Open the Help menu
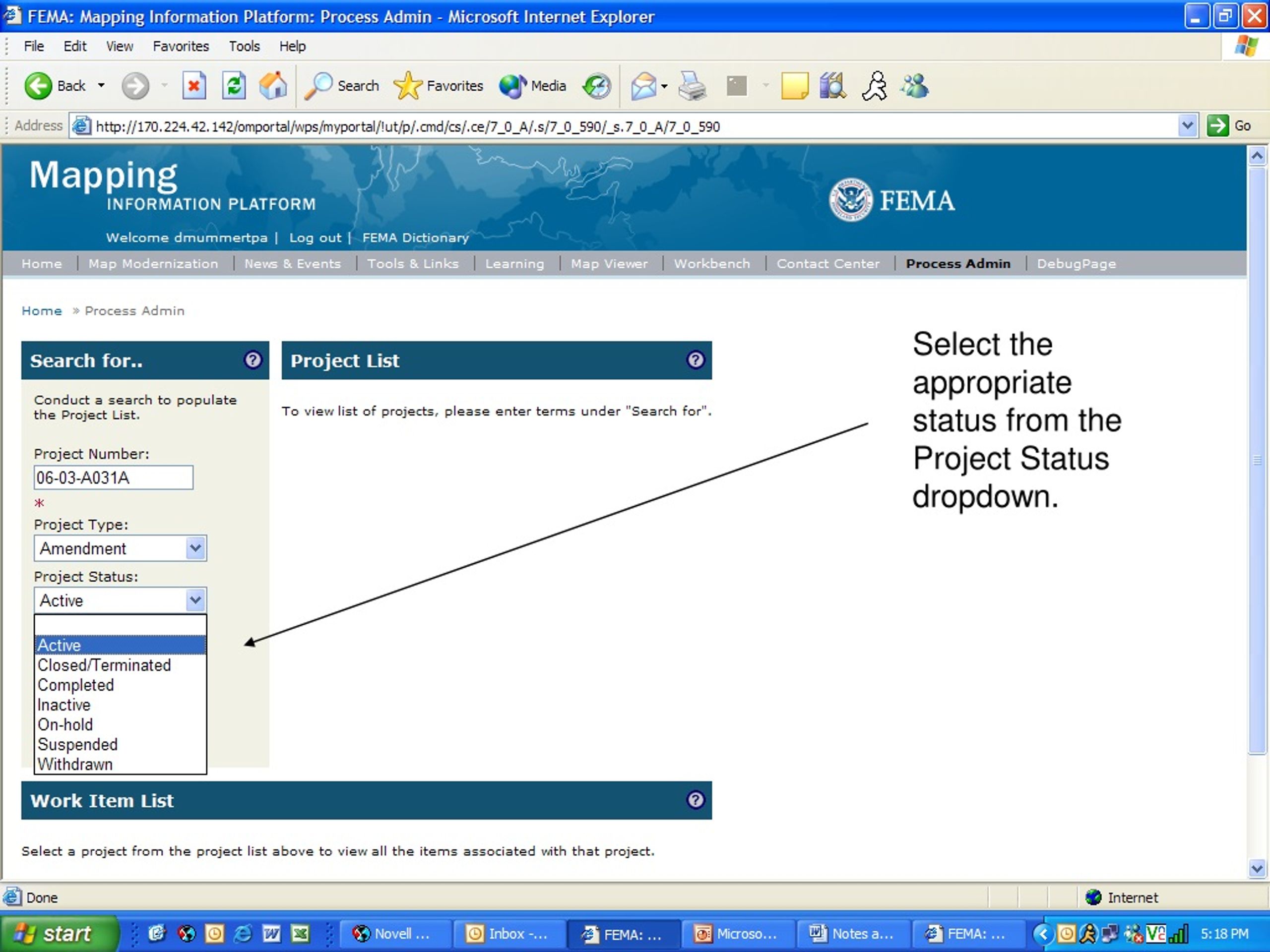1270x952 pixels. click(x=292, y=46)
